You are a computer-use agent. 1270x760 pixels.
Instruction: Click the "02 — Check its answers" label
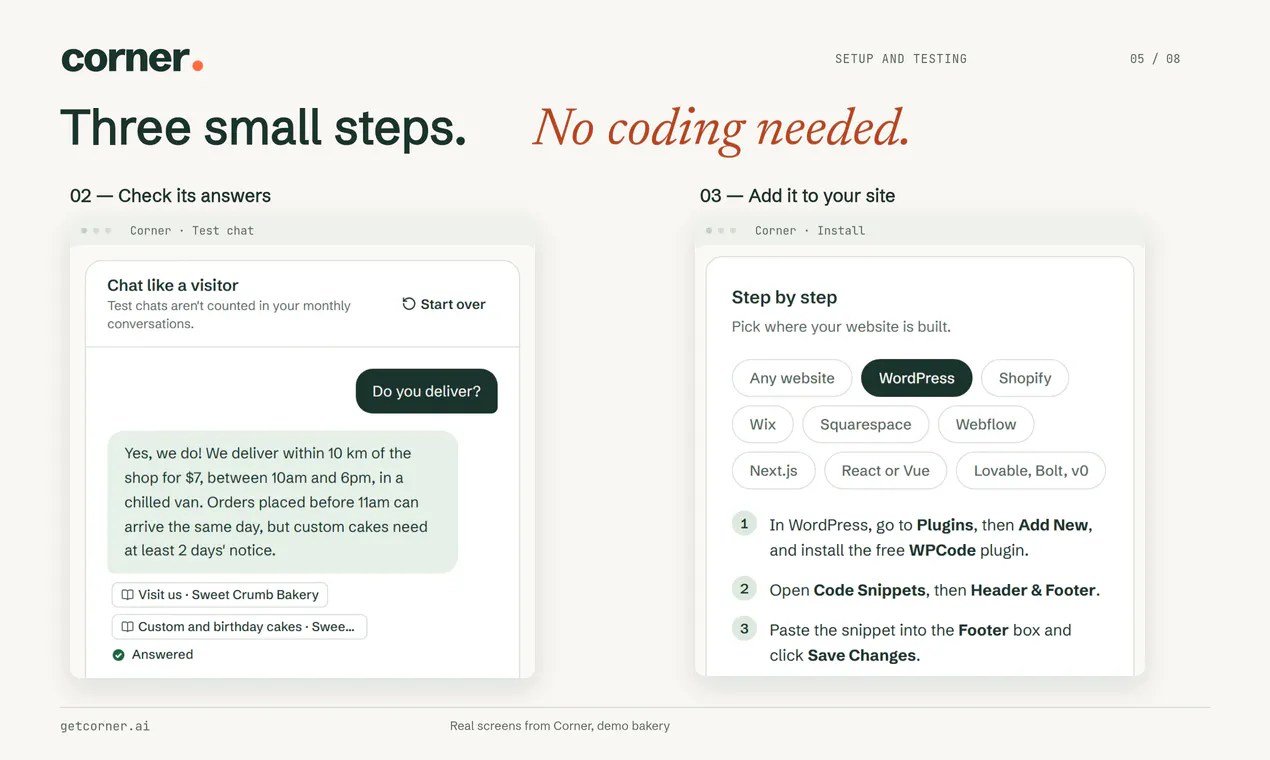(170, 196)
